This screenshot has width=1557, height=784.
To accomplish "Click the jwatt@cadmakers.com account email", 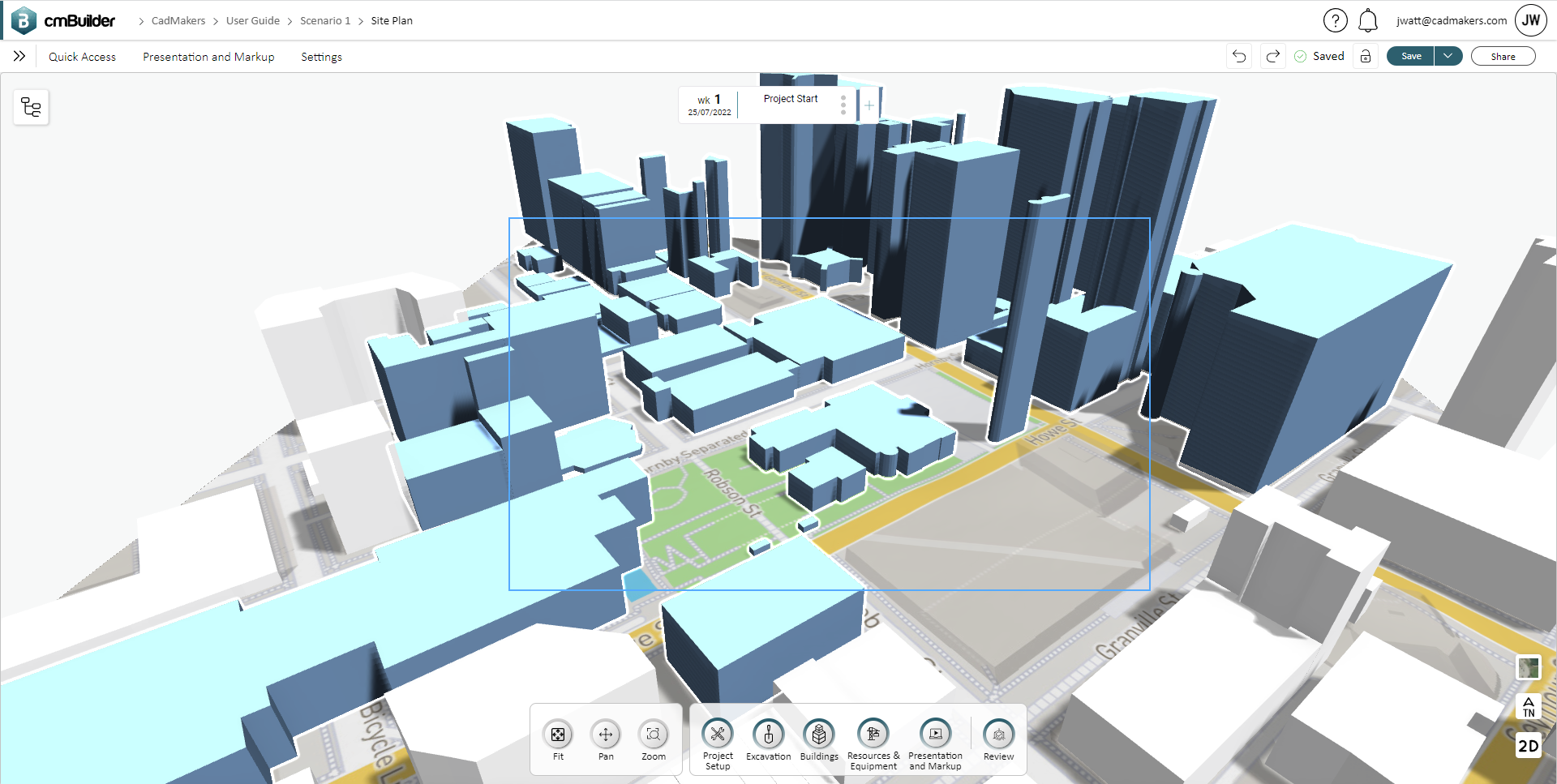I will click(1452, 21).
